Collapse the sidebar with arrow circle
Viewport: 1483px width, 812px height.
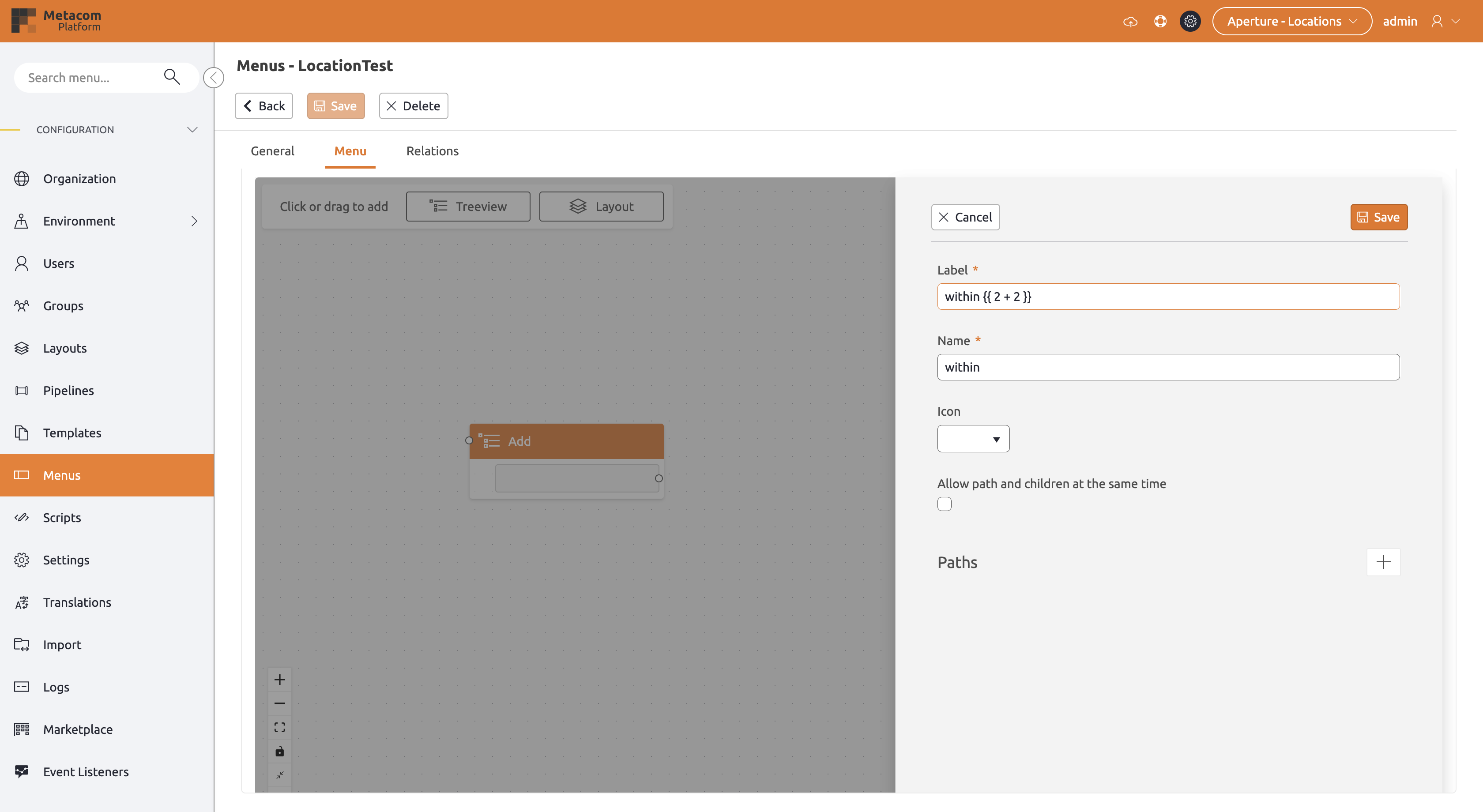[x=214, y=77]
